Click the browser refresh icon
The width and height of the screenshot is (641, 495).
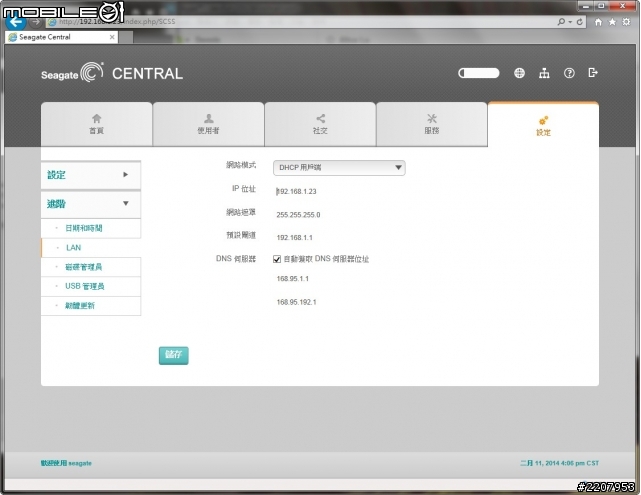pos(580,22)
